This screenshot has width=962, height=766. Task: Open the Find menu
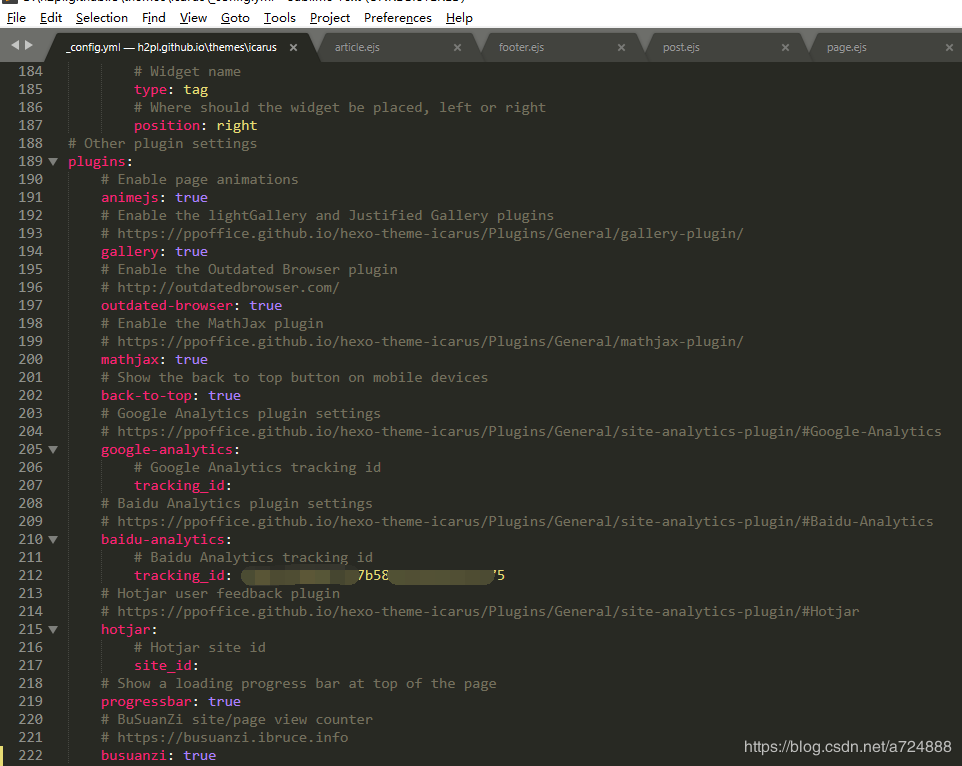pos(153,18)
